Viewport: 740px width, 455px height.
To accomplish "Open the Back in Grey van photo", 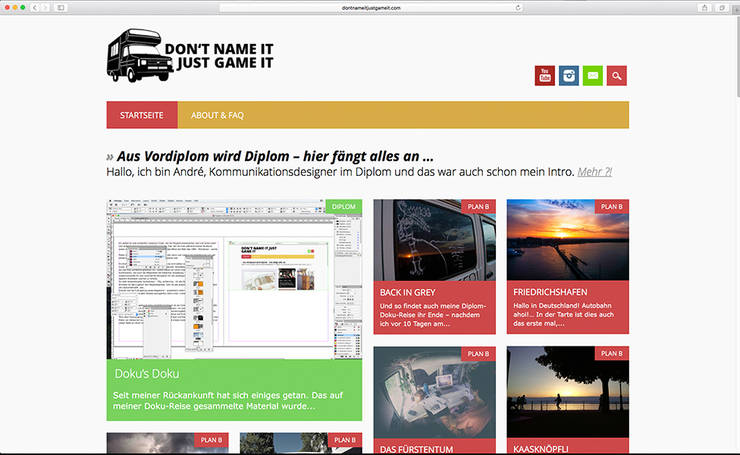I will [435, 240].
